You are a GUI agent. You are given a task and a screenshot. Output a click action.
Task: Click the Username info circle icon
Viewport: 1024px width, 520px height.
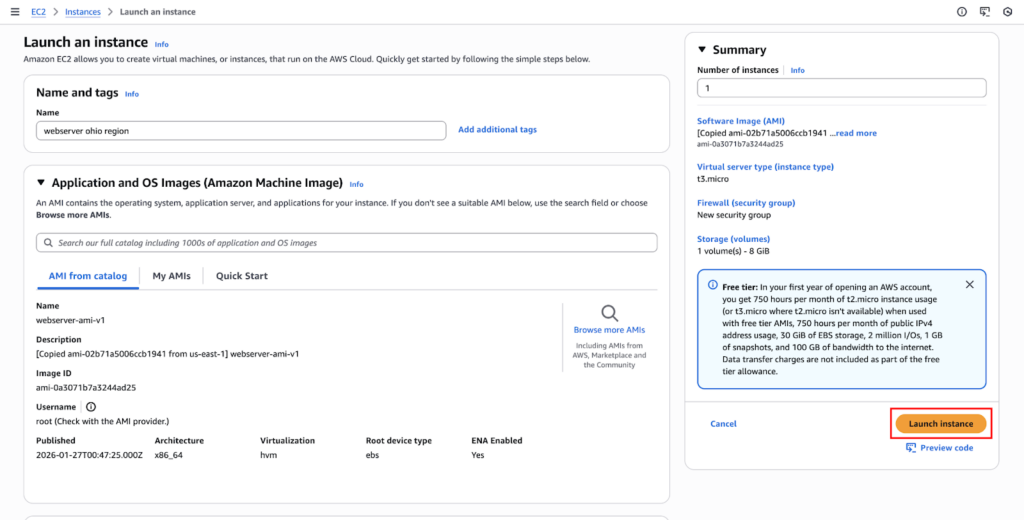point(91,407)
